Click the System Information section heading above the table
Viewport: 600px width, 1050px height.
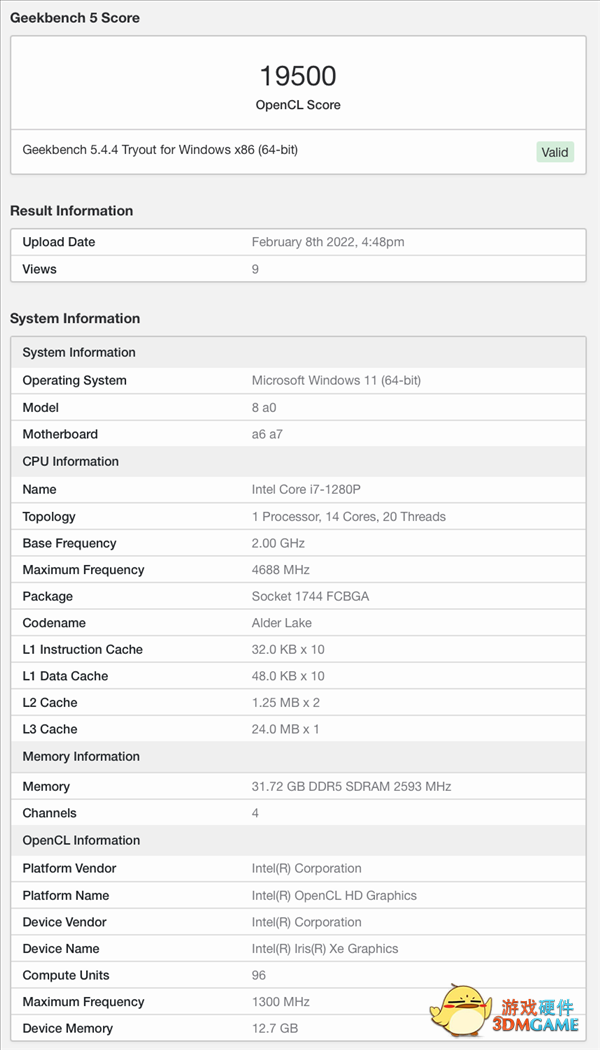click(74, 319)
